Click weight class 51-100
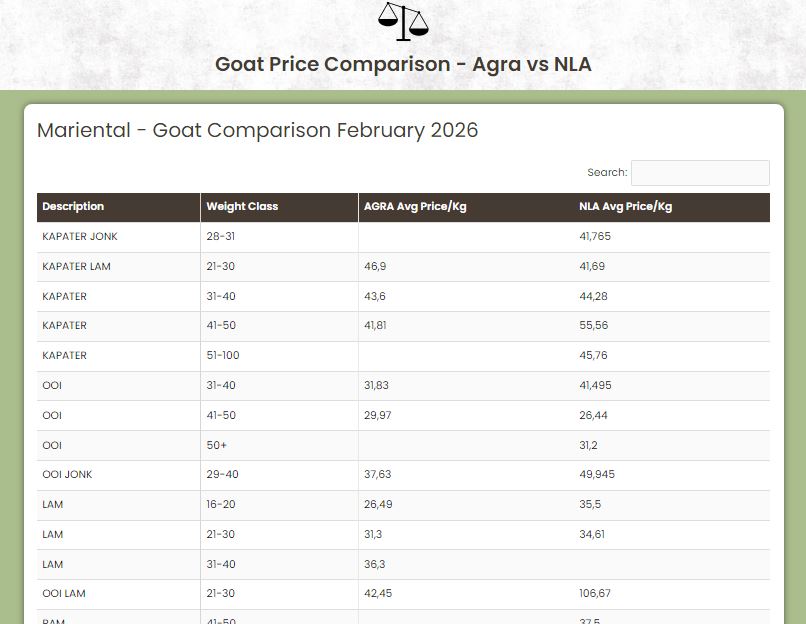 click(223, 355)
